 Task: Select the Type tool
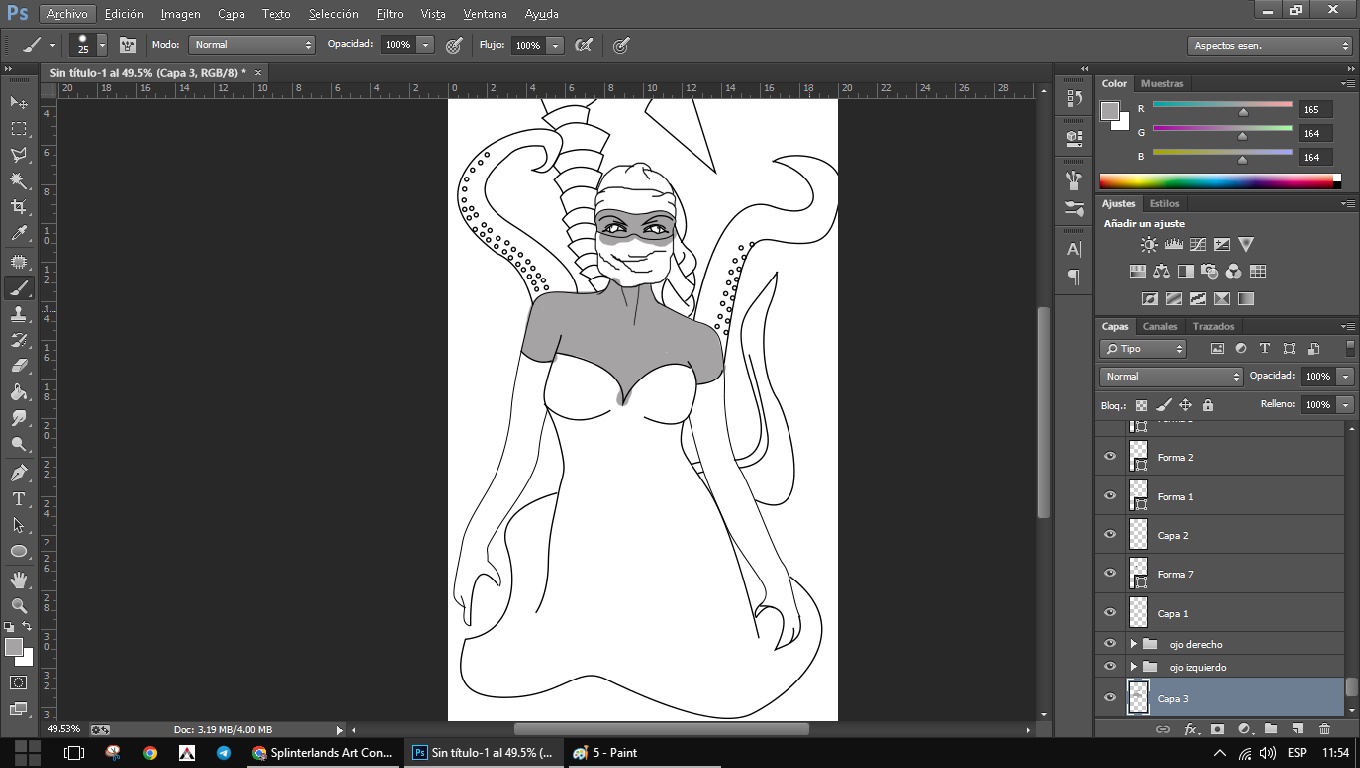[x=19, y=499]
